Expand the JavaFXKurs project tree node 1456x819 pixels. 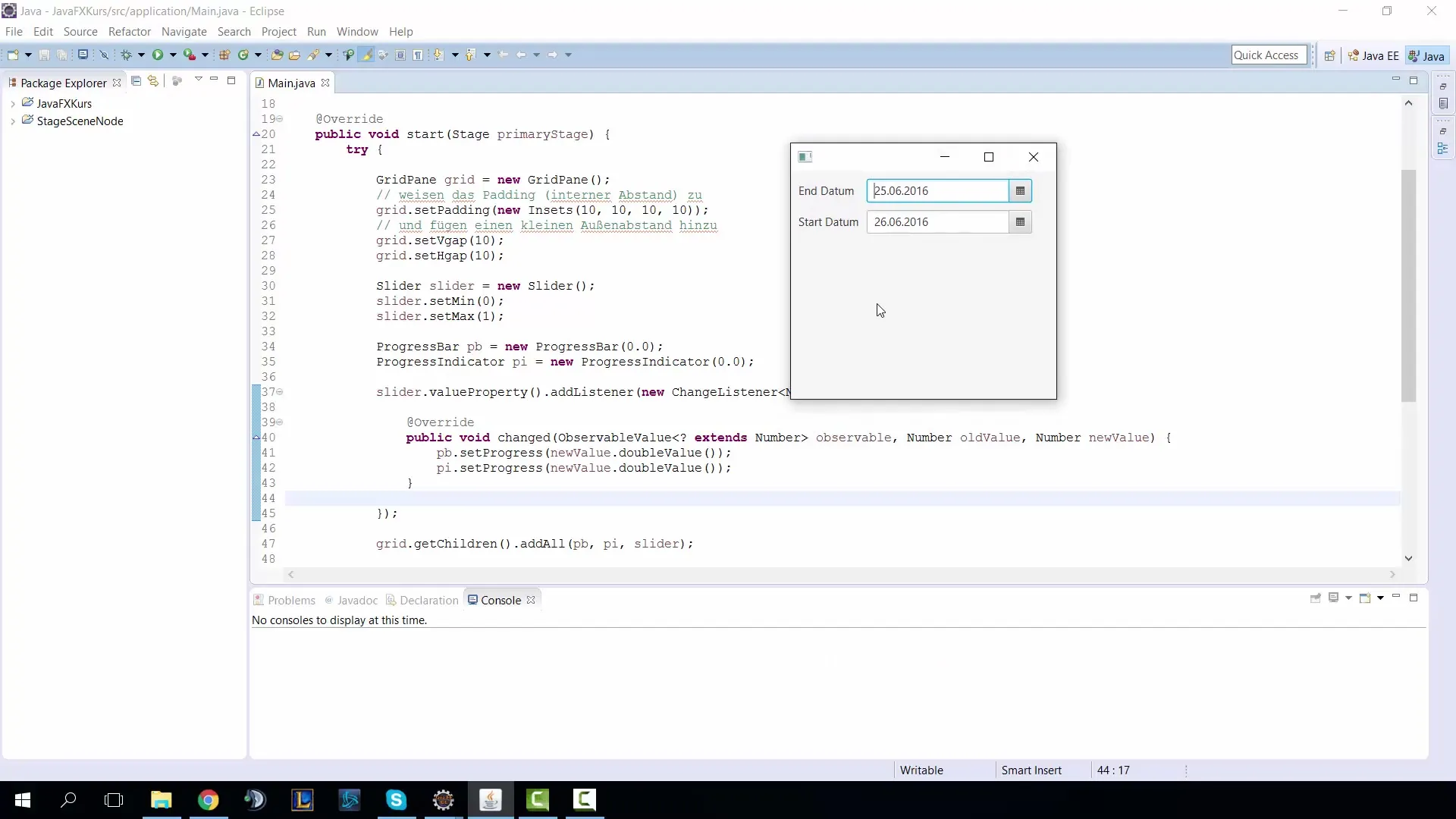click(x=13, y=104)
